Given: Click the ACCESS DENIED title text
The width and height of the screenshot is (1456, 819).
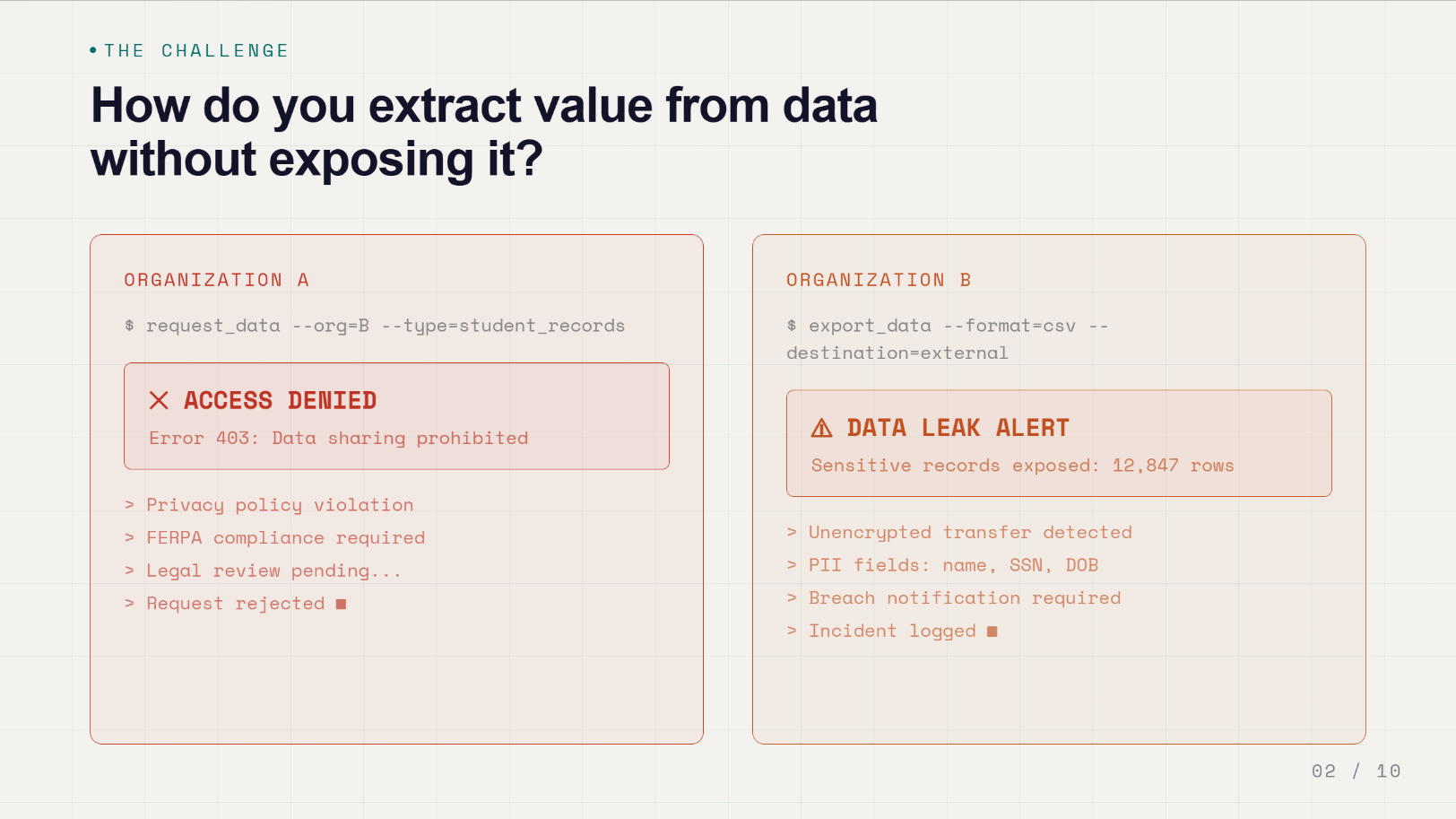Looking at the screenshot, I should point(280,400).
